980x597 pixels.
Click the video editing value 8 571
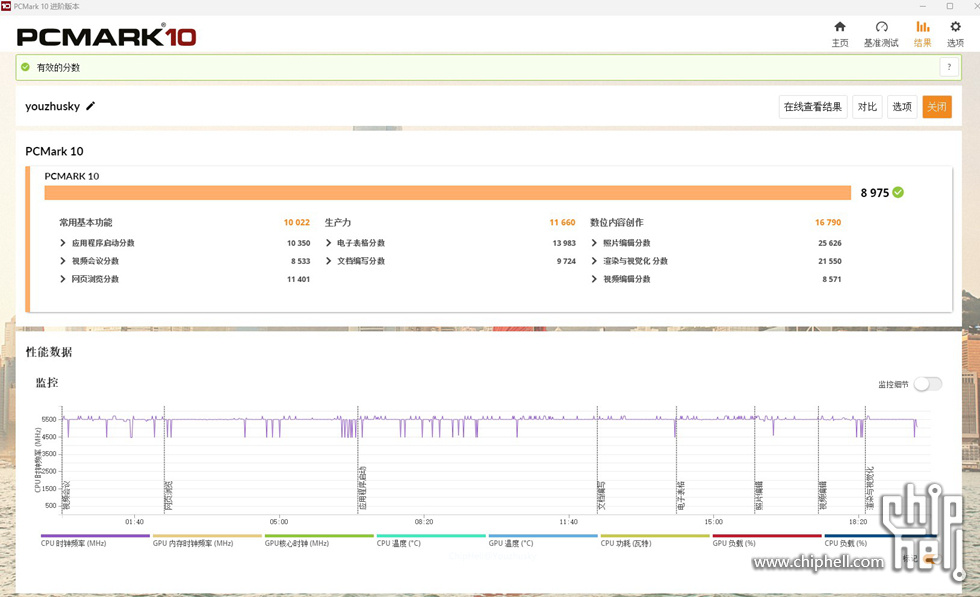[832, 279]
